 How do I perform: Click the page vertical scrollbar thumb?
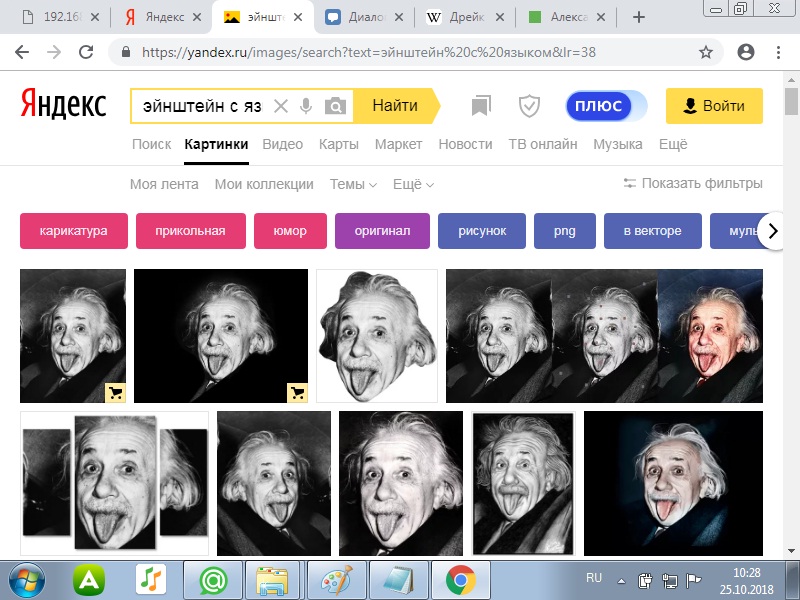(791, 102)
